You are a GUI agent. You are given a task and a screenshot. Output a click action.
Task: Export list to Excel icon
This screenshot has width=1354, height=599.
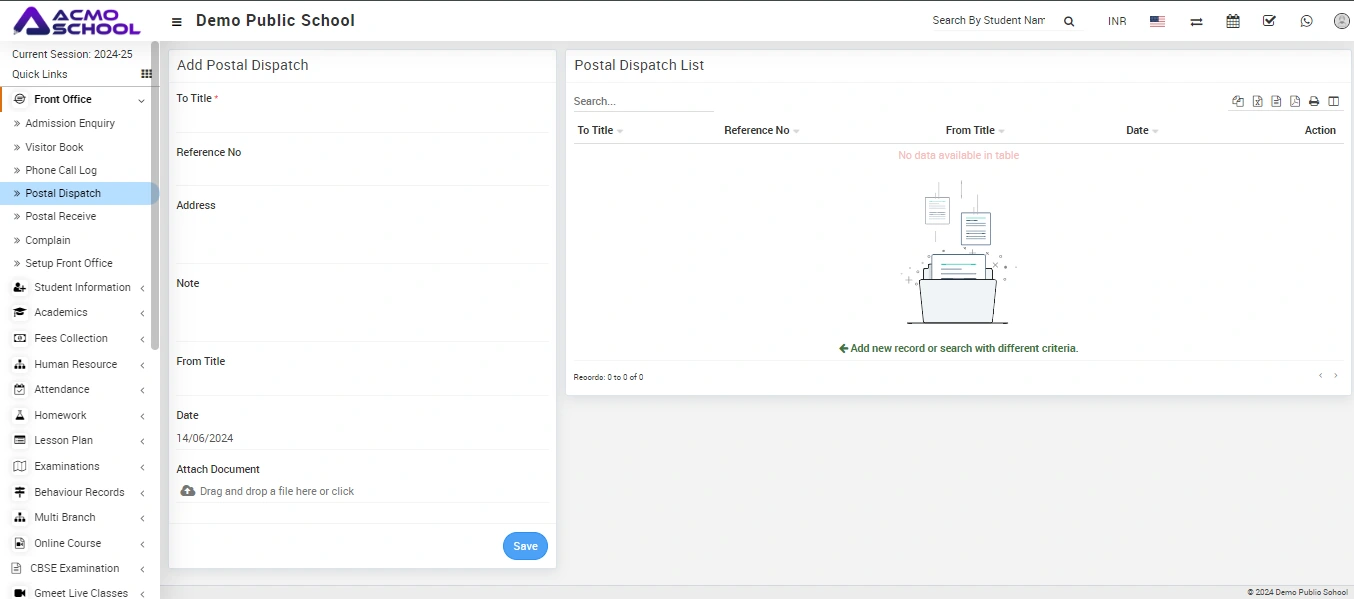[x=1258, y=101]
